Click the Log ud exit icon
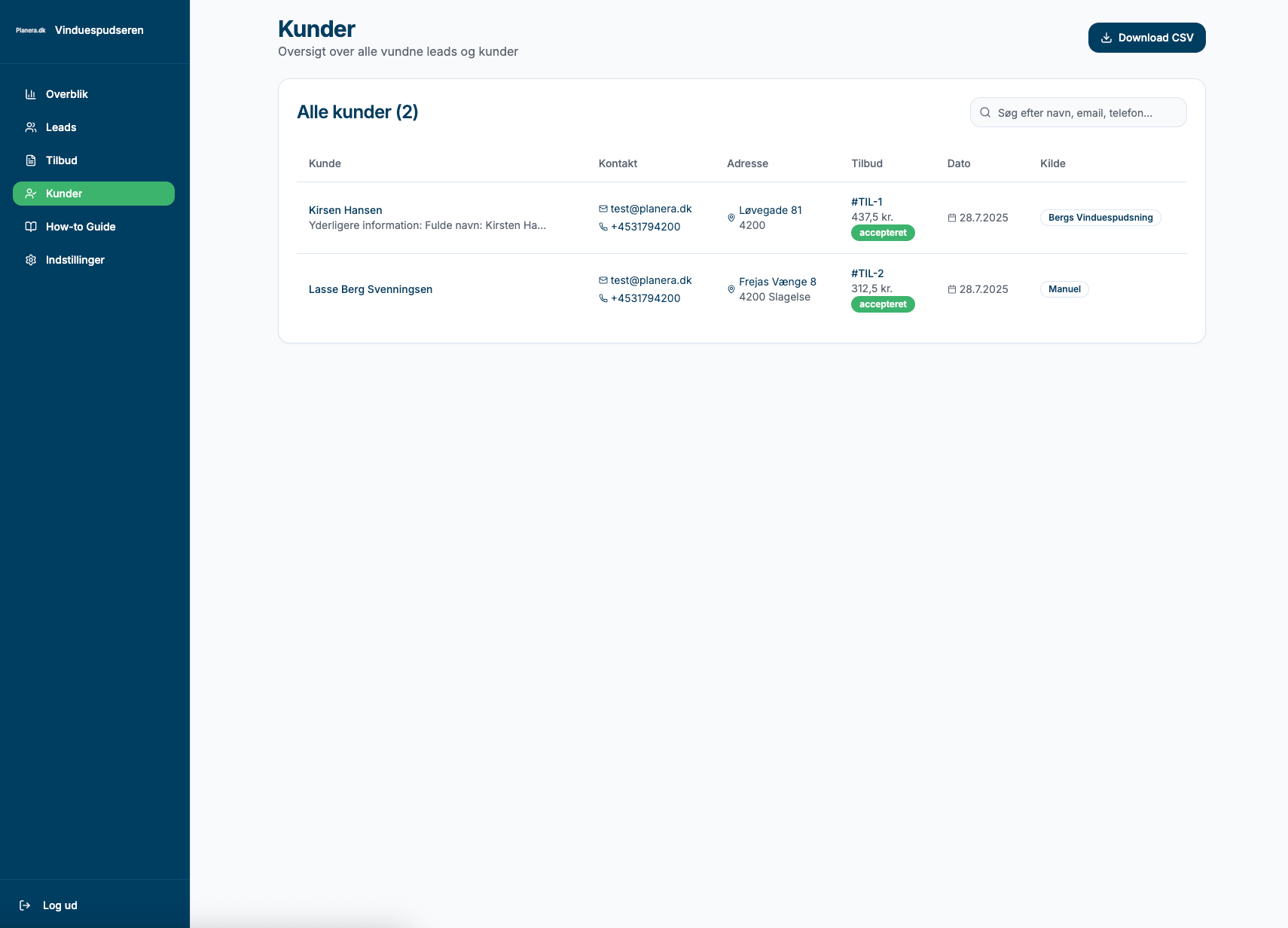The width and height of the screenshot is (1288, 928). point(25,905)
